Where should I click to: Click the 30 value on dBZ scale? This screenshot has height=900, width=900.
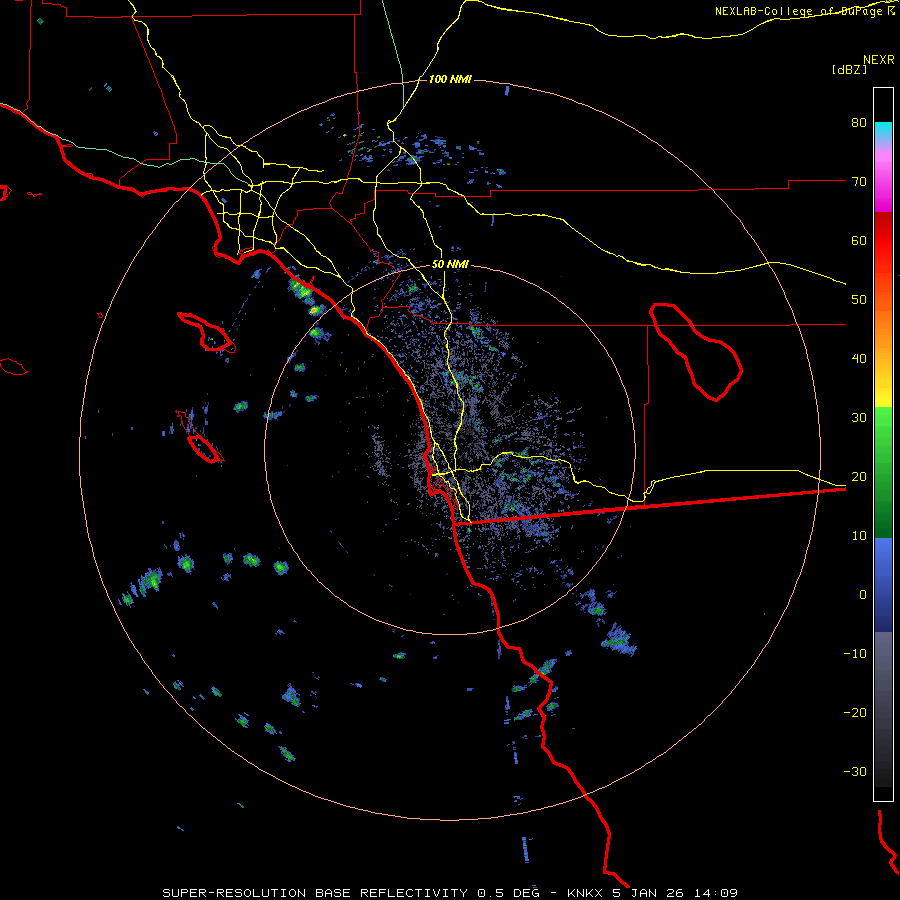pyautogui.click(x=859, y=418)
